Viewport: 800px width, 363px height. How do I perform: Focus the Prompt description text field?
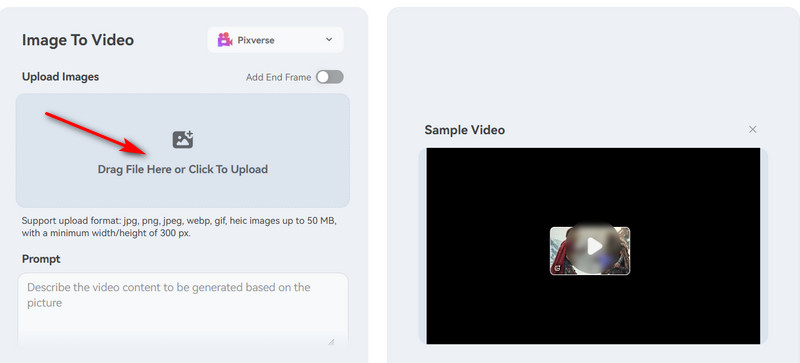click(x=183, y=309)
